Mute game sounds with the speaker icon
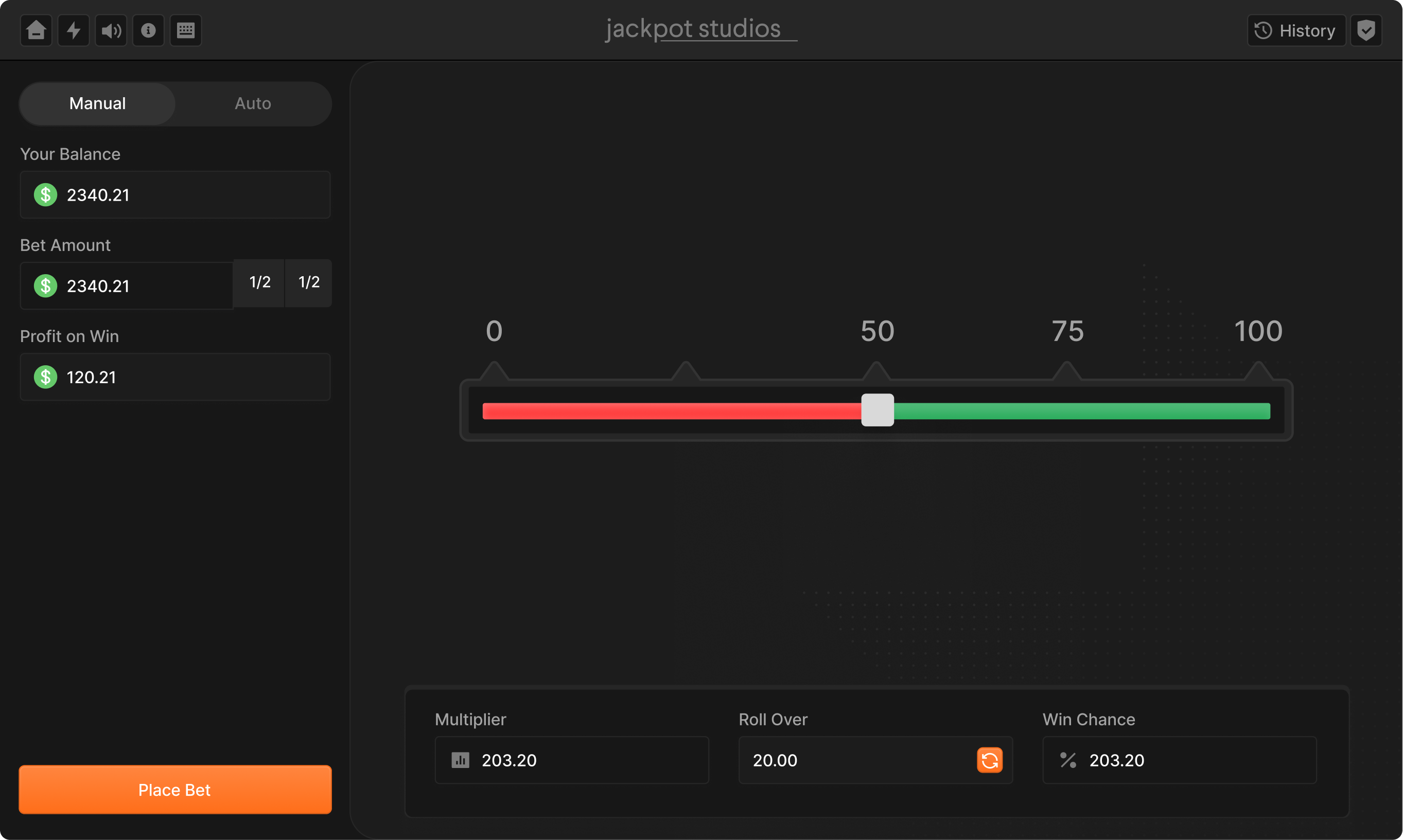 pyautogui.click(x=111, y=30)
